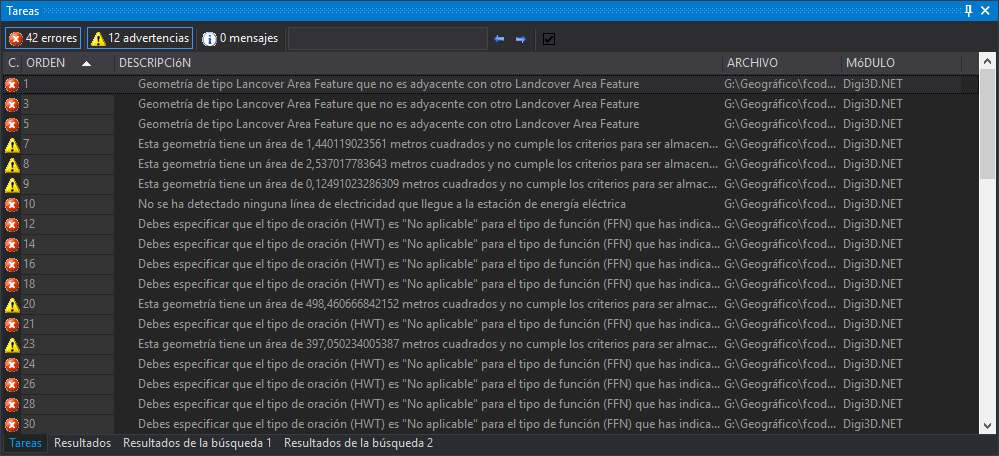The height and width of the screenshot is (456, 999).
Task: Go to next task with right arrow
Action: (521, 39)
